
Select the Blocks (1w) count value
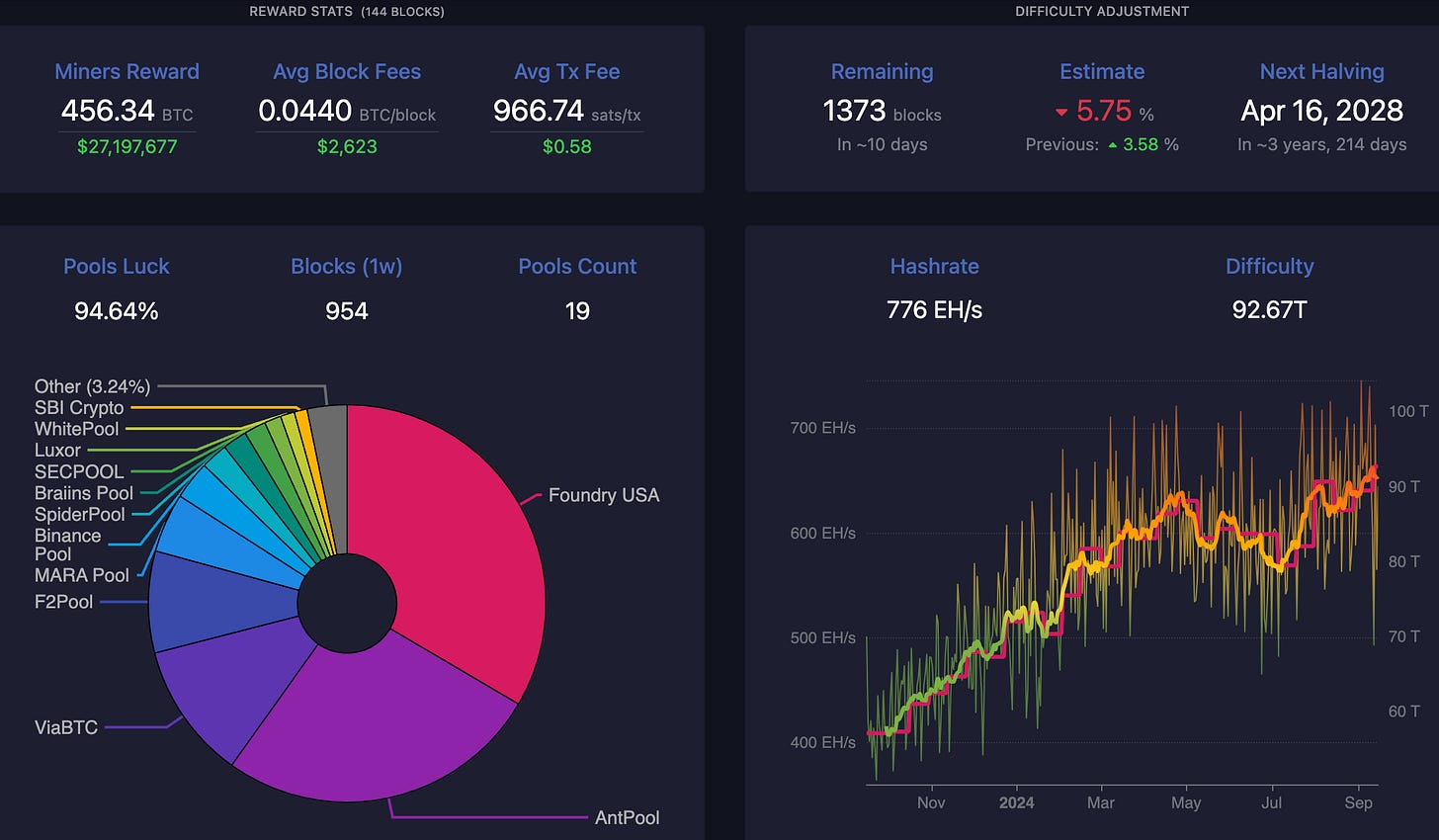(x=347, y=310)
